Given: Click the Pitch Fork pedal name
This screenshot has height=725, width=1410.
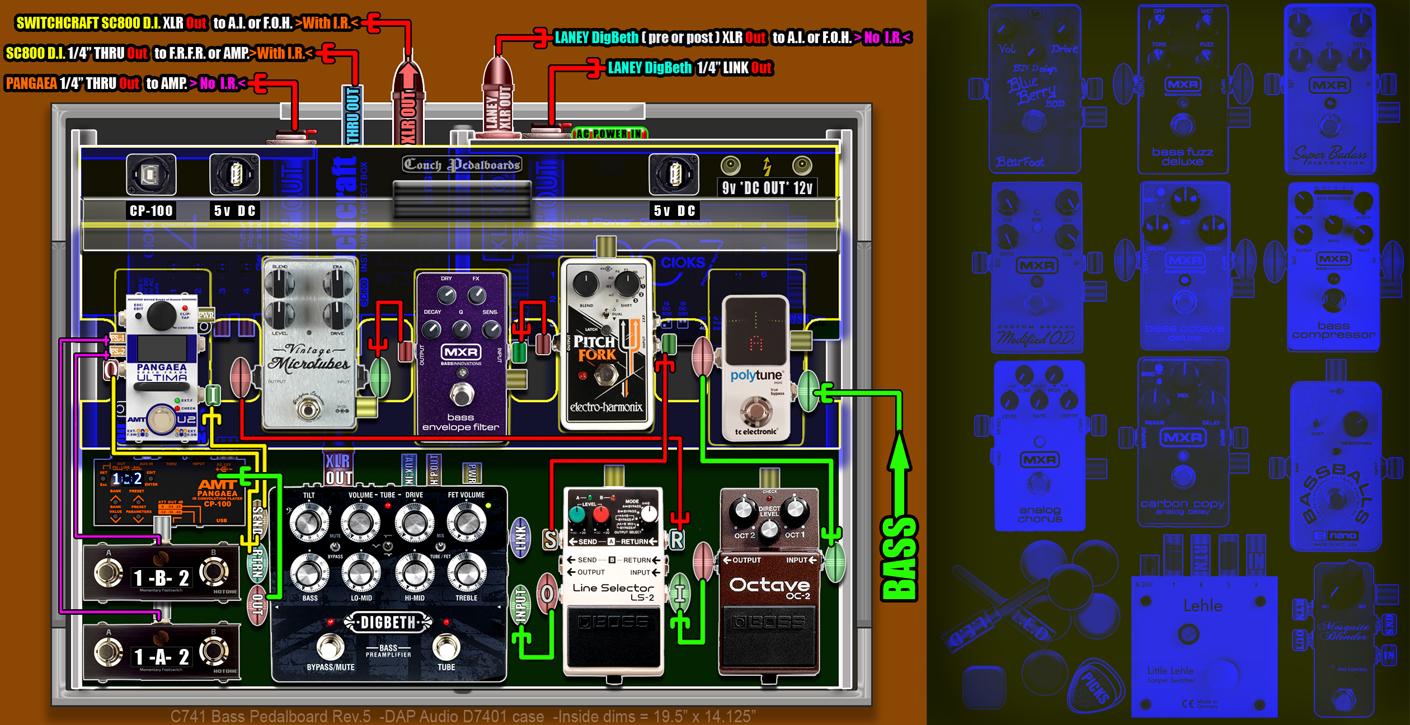Looking at the screenshot, I should point(596,347).
